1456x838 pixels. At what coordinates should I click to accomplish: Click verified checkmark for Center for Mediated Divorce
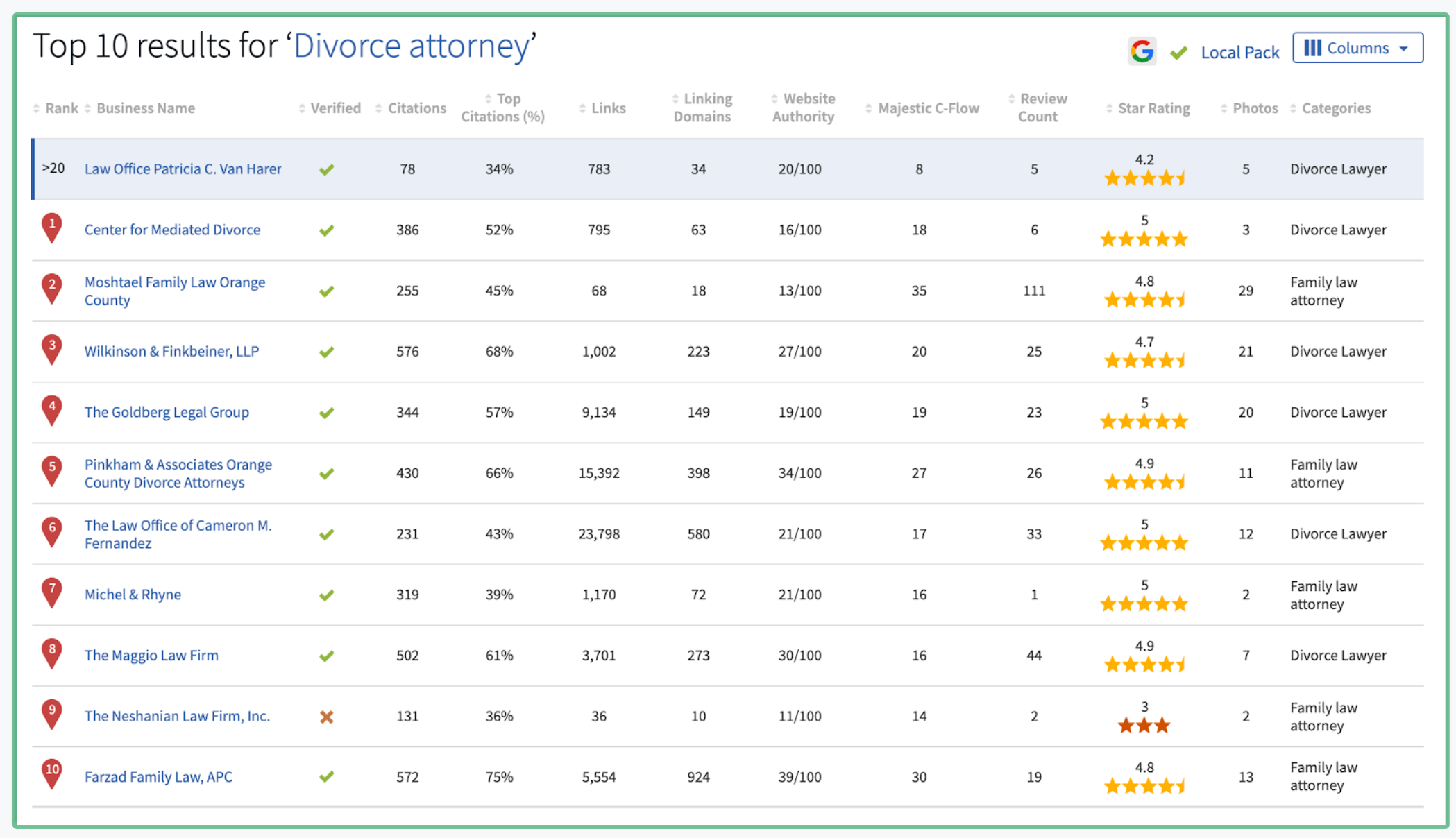(x=327, y=230)
